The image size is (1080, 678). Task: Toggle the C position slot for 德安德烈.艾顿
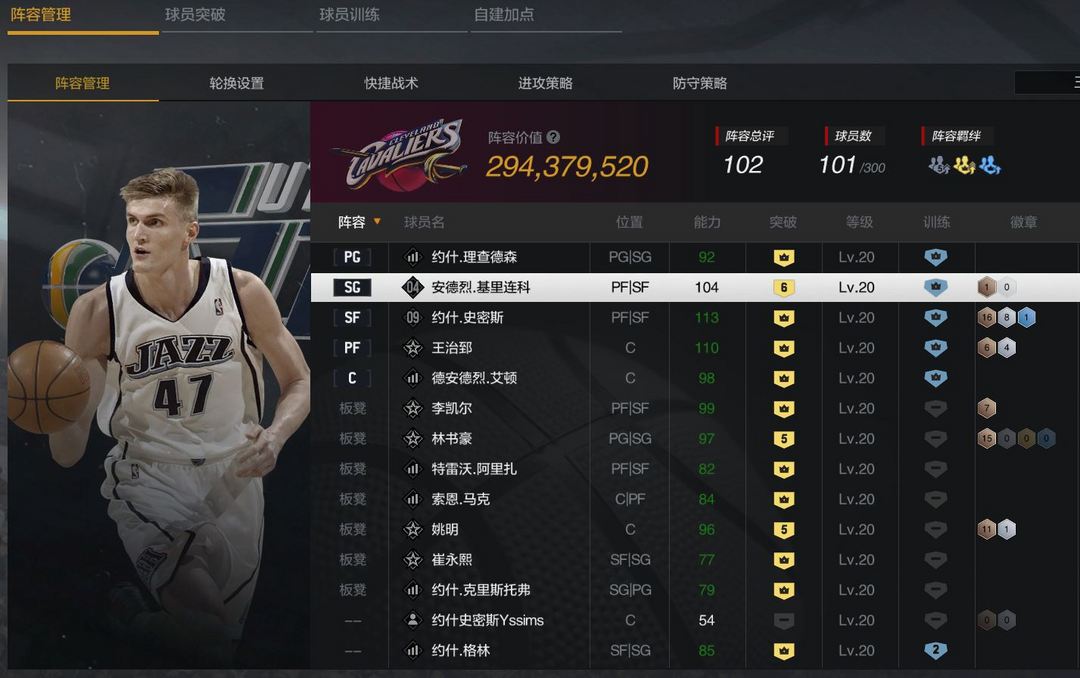(352, 378)
